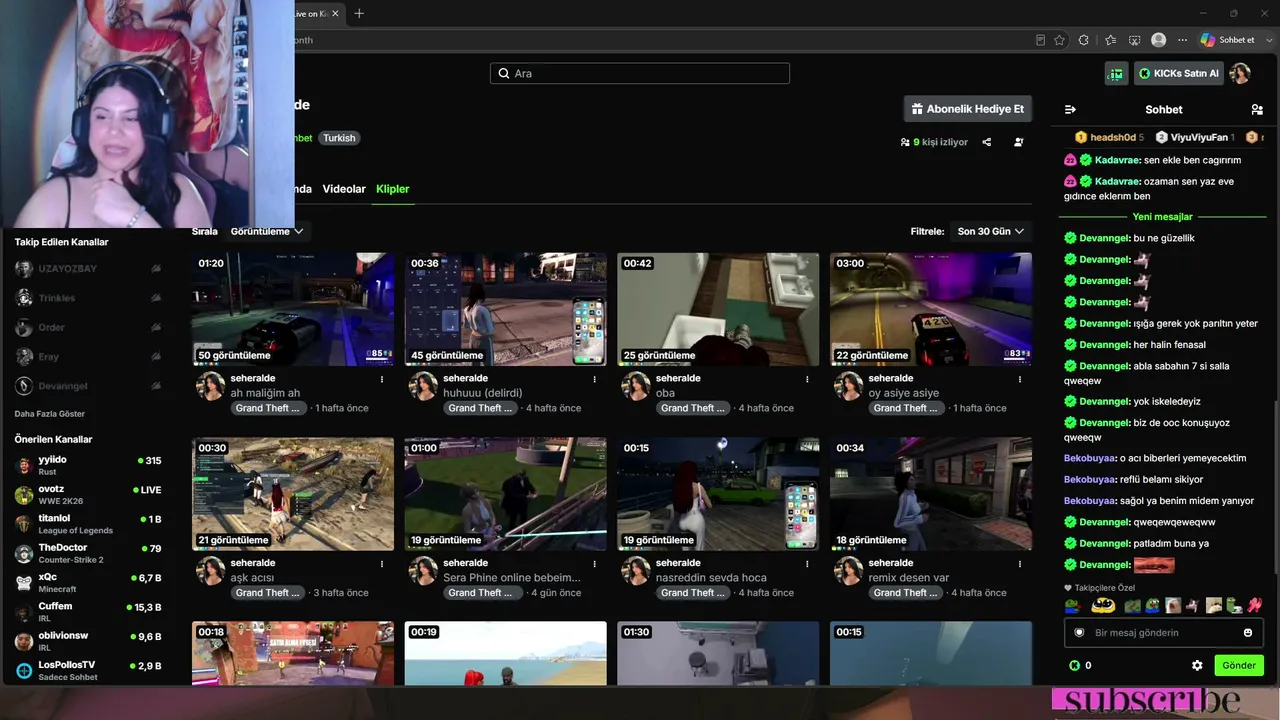Open more options for 'huhuuu (delirdi)' clip
This screenshot has width=1280, height=720.
[x=595, y=379]
